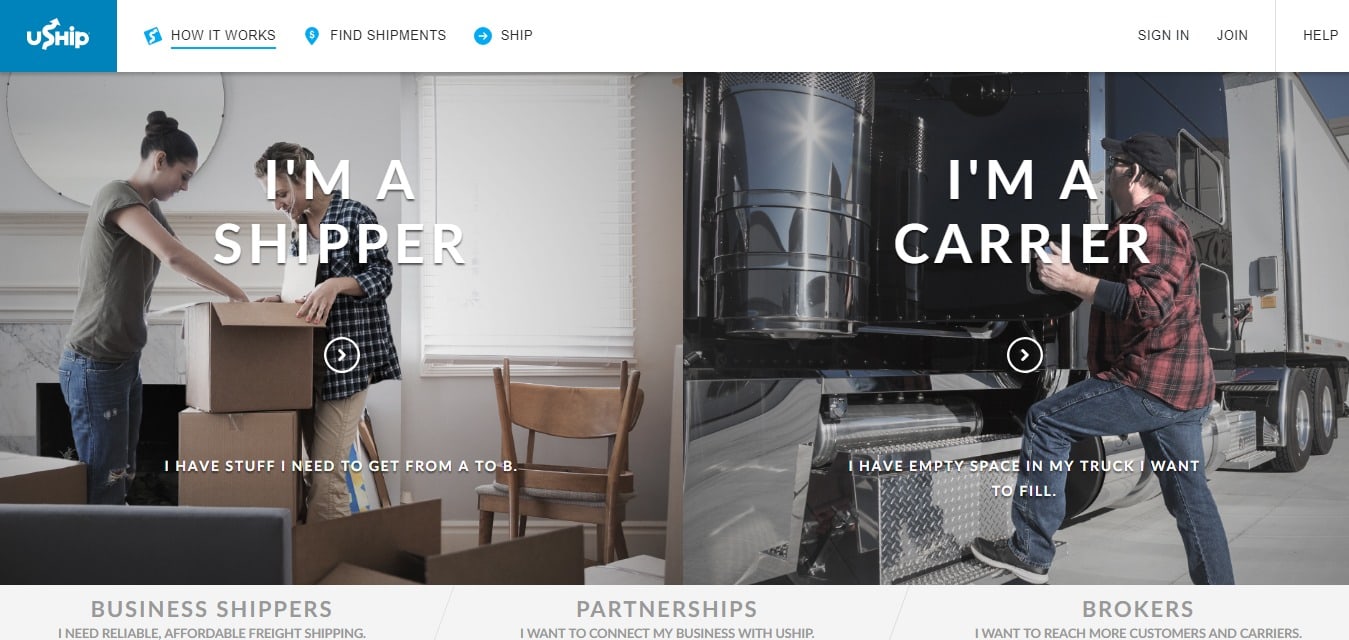Viewport: 1349px width, 640px height.
Task: Select the I'm a Shipper heading
Action: click(340, 212)
